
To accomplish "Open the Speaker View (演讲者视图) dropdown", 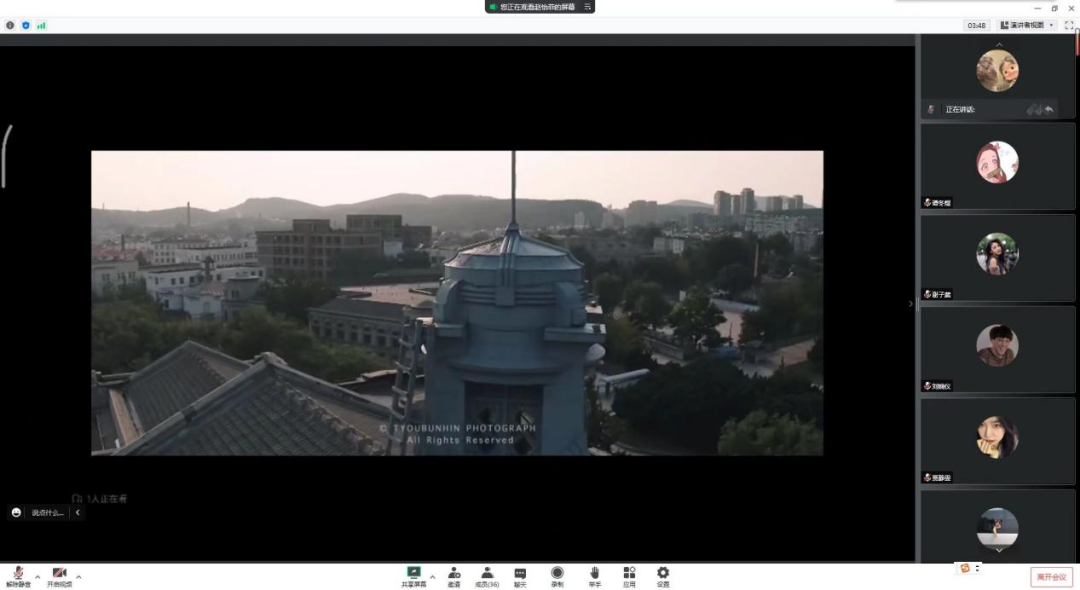I will pyautogui.click(x=1027, y=25).
